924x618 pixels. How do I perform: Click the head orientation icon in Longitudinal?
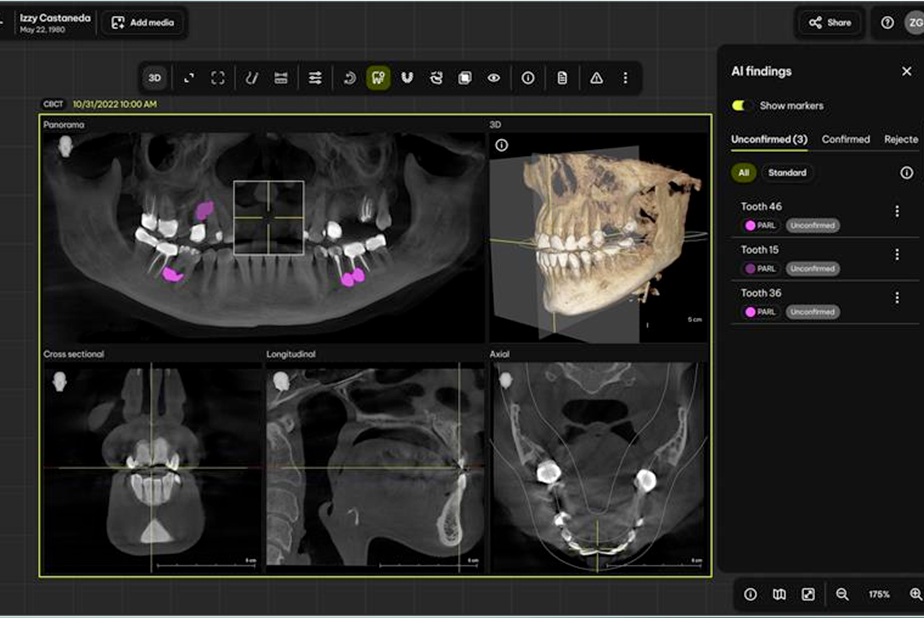tap(282, 382)
